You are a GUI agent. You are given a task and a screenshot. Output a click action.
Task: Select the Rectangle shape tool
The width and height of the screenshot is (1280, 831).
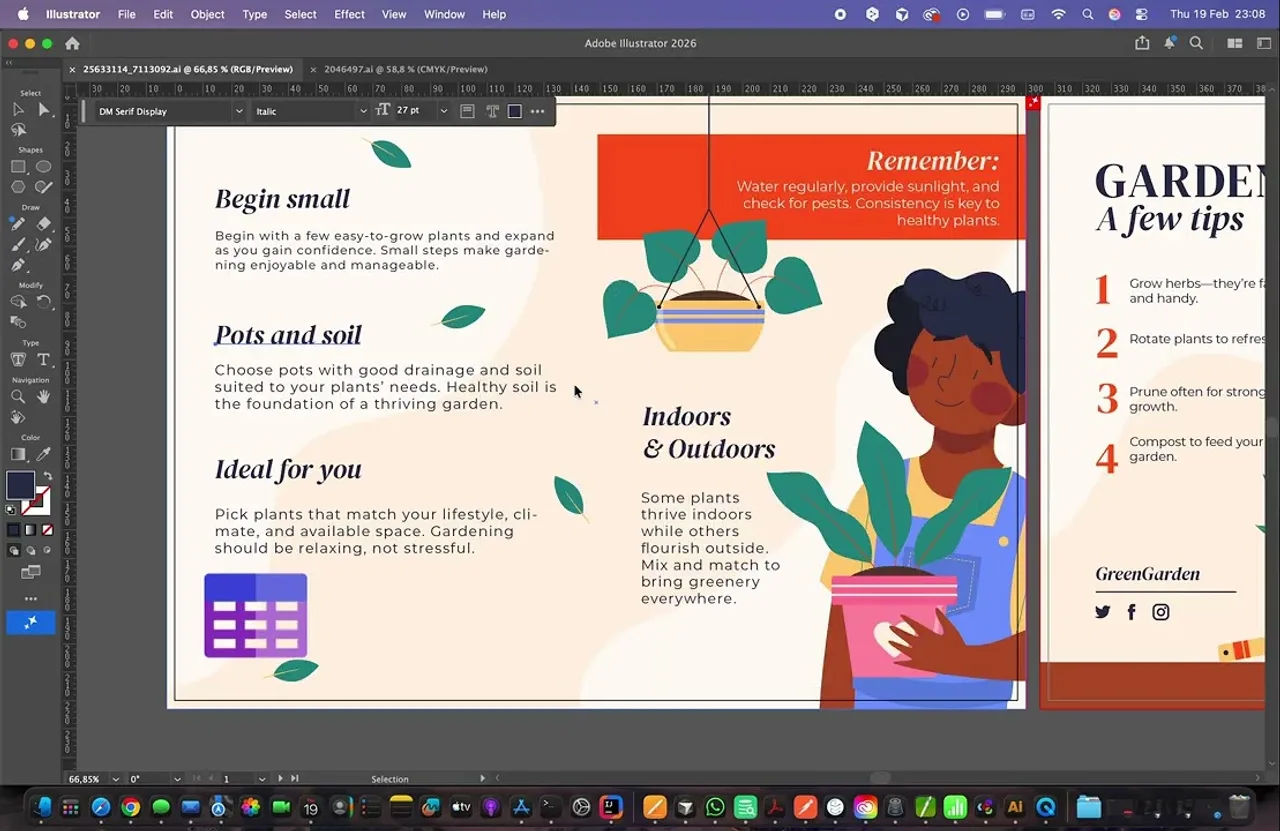[x=18, y=167]
